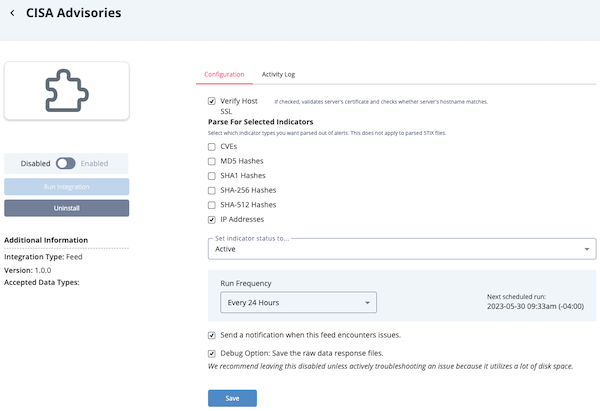Go back using the left chevron arrow
The image size is (600, 411).
(13, 13)
